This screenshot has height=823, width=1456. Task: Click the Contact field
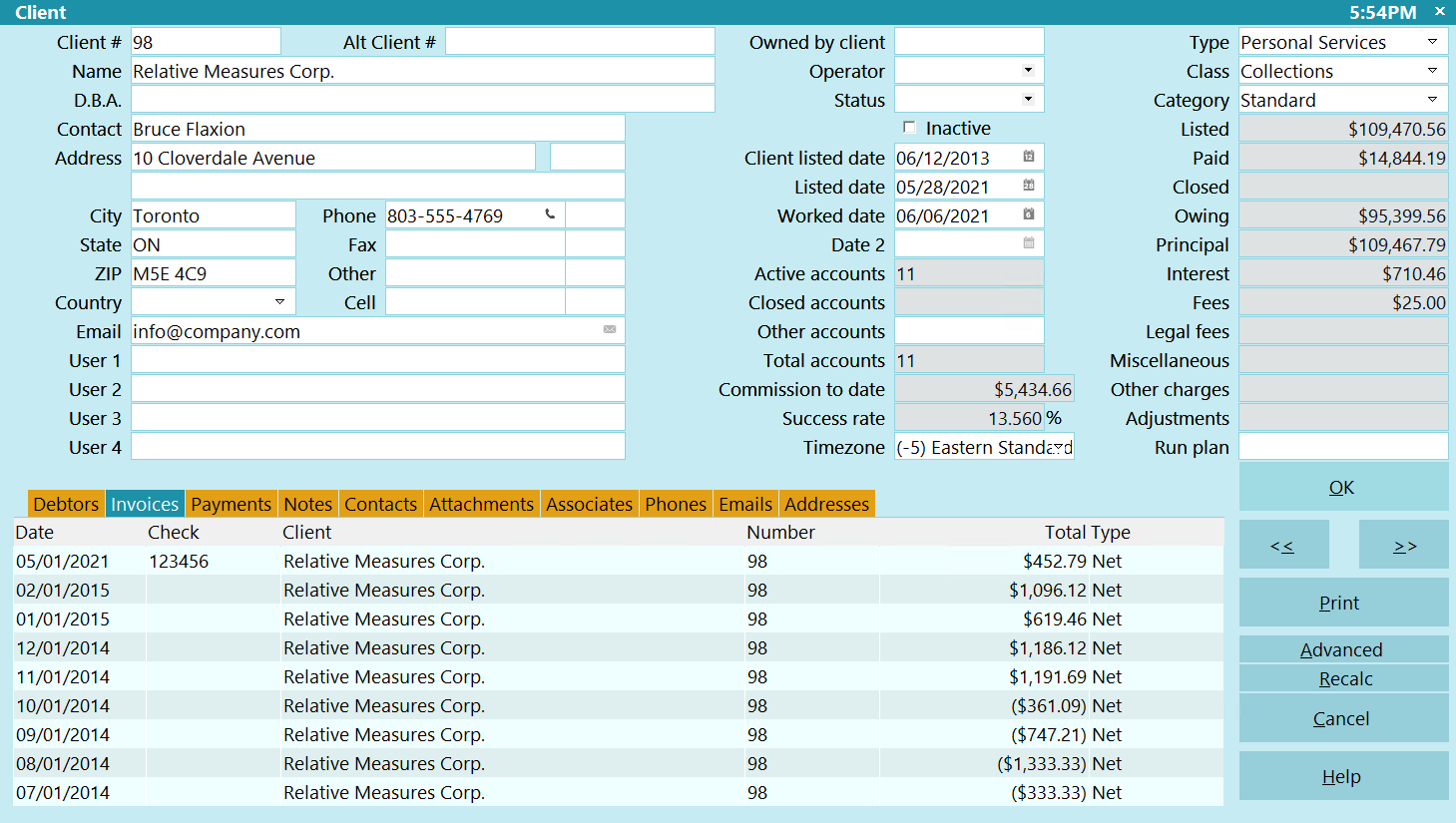(378, 129)
